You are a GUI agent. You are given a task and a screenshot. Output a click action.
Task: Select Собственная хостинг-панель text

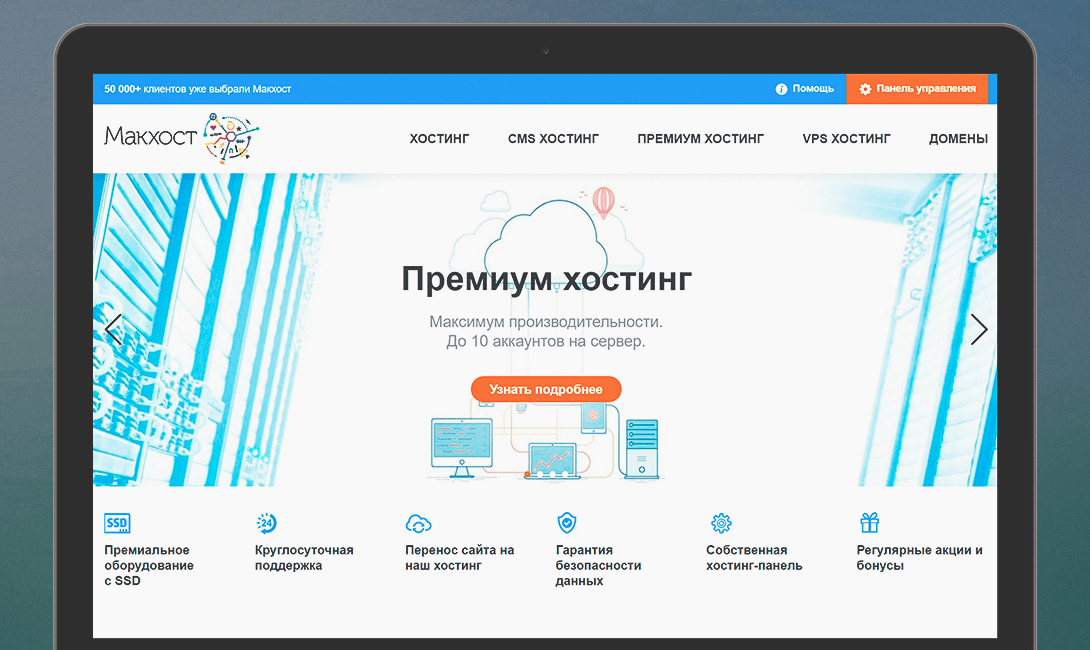[x=754, y=558]
